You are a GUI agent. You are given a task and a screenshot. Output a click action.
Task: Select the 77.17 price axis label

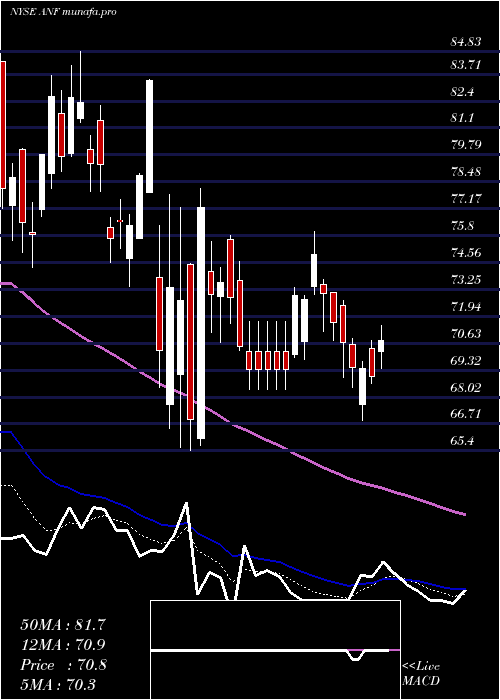coord(466,198)
